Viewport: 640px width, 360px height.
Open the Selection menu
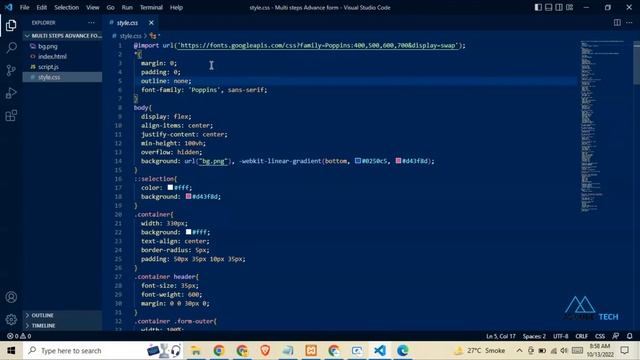pyautogui.click(x=67, y=7)
